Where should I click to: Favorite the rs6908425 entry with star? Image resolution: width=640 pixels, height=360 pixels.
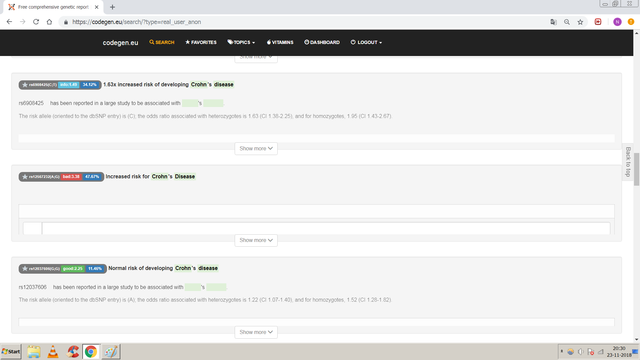pos(25,85)
